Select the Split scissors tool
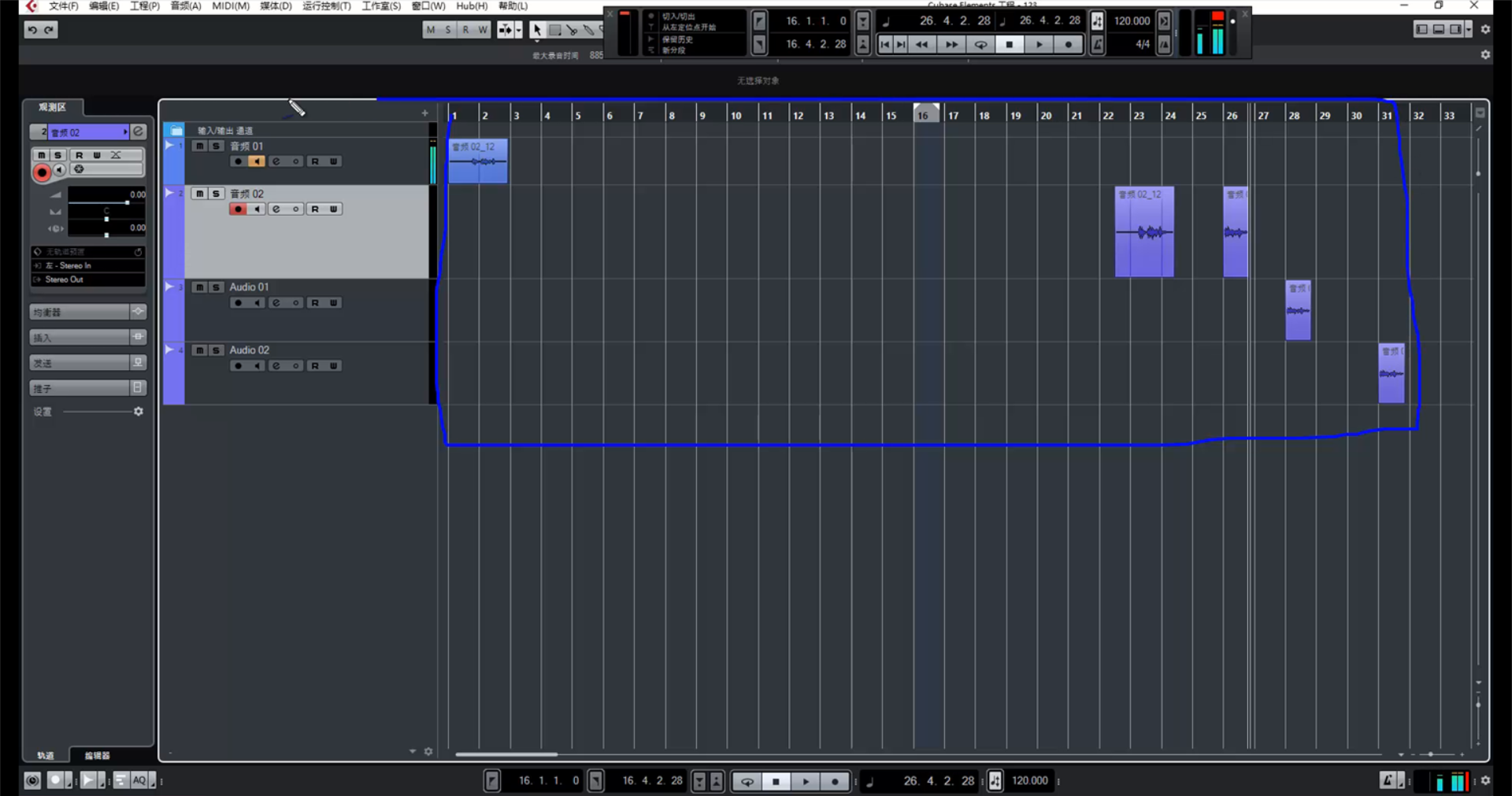 tap(572, 30)
